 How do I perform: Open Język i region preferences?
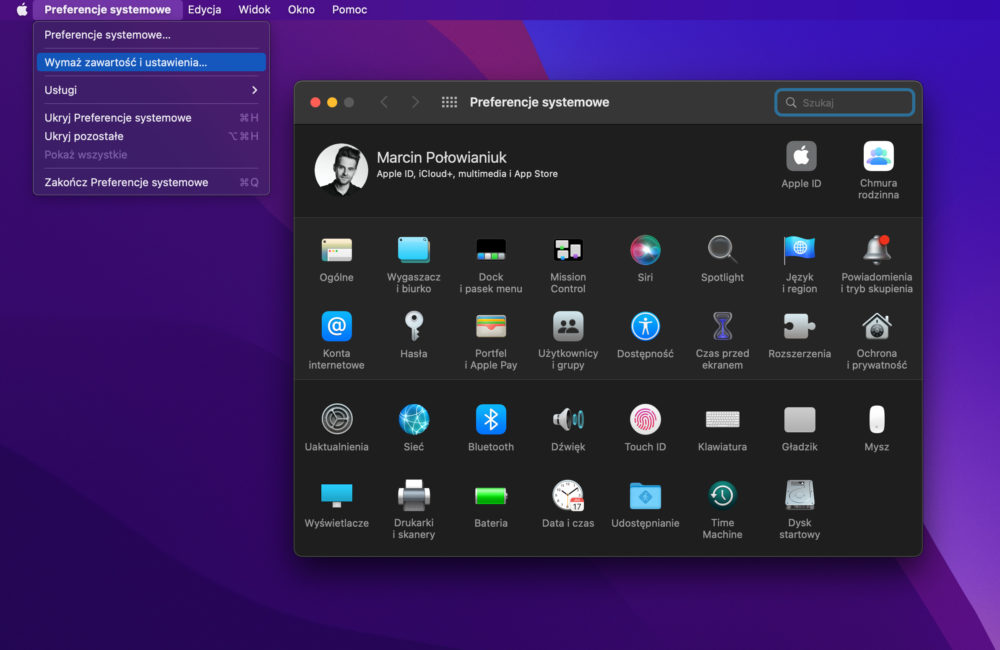click(799, 250)
